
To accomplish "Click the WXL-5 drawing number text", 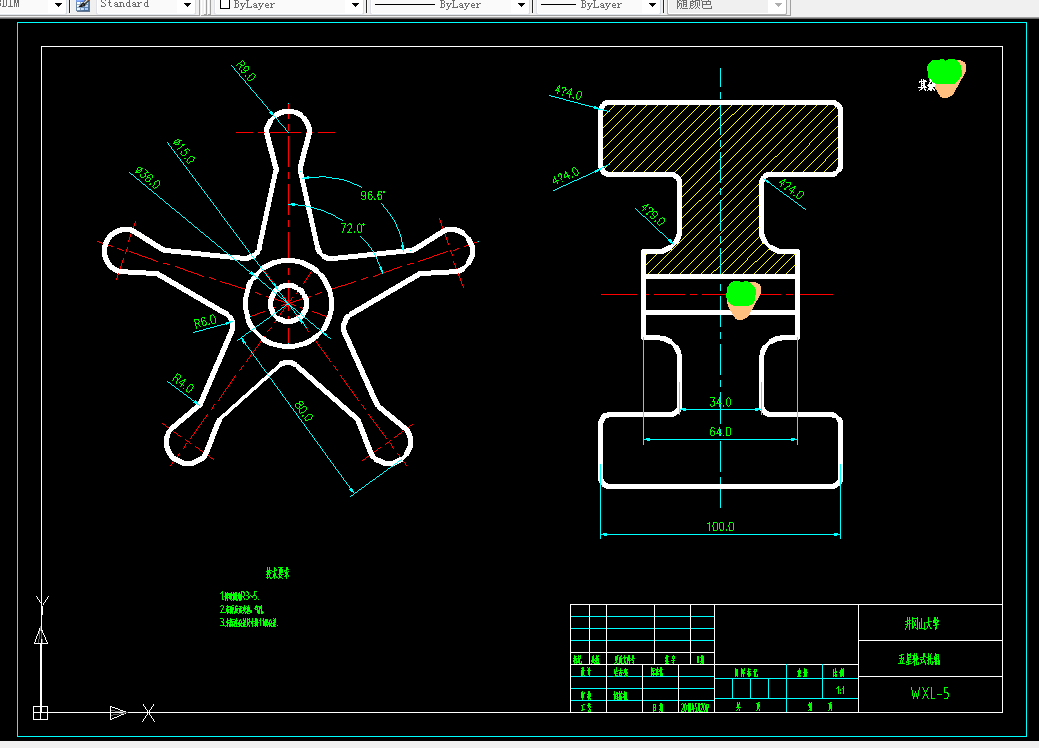I will tap(930, 694).
